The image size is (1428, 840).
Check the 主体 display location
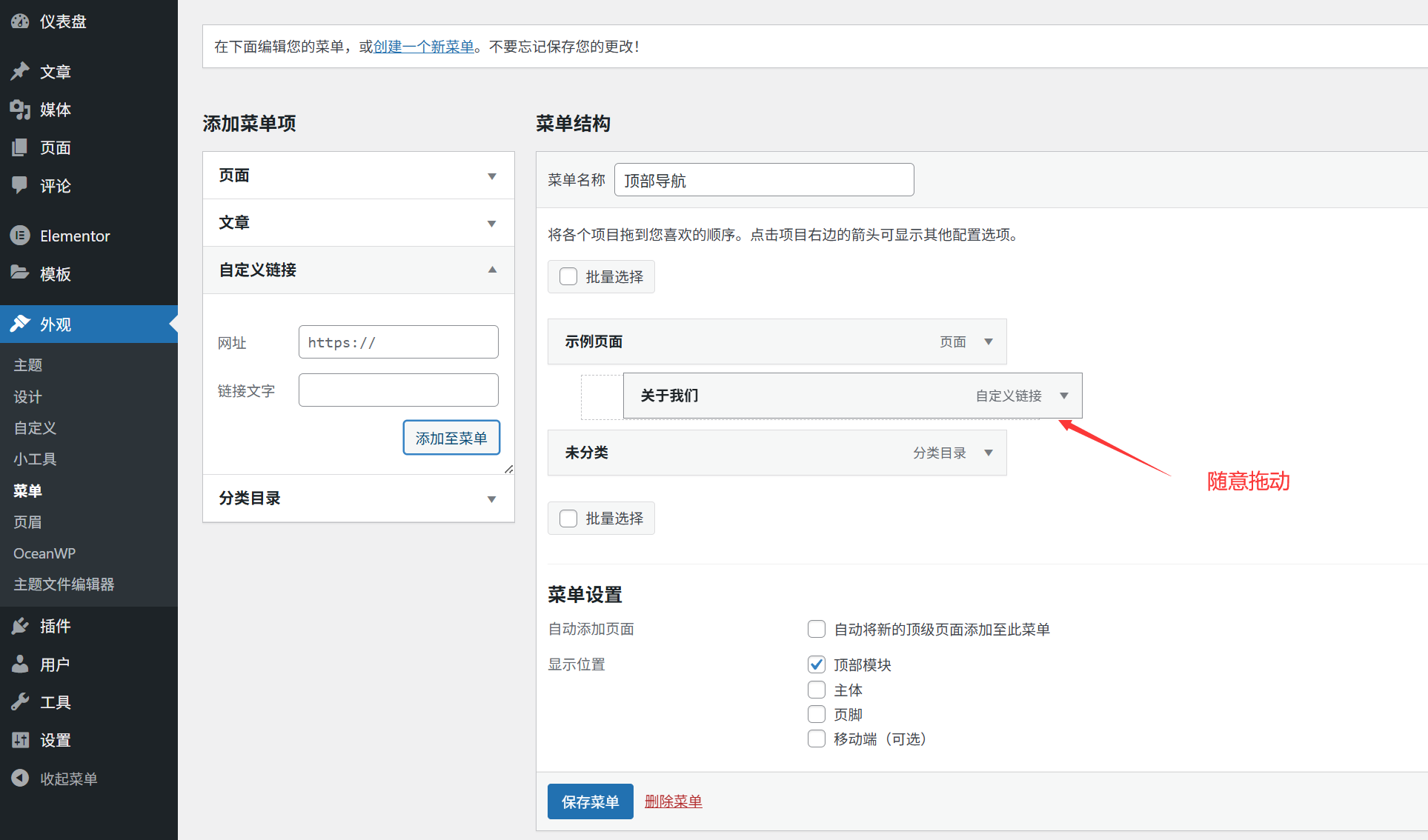[x=816, y=690]
